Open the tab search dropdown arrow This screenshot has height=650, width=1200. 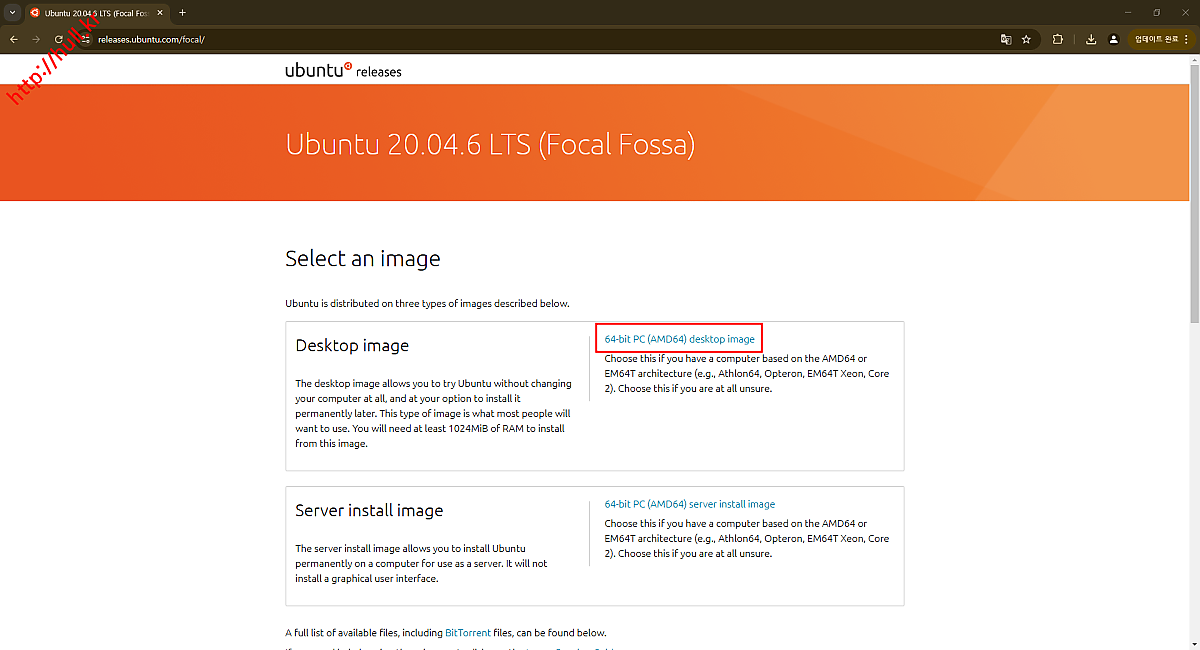click(x=12, y=13)
